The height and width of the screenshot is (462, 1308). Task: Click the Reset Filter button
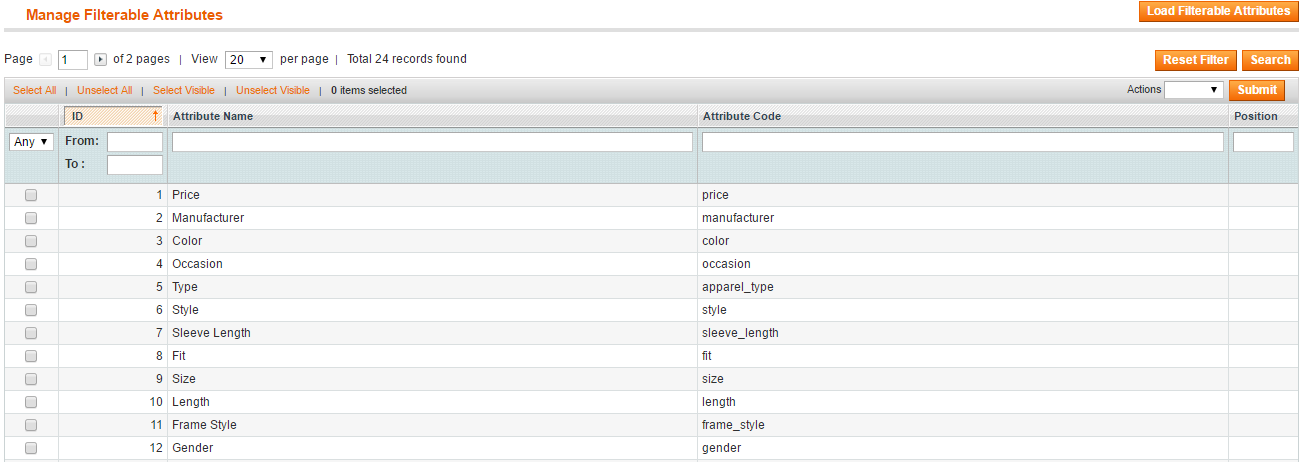coord(1196,60)
